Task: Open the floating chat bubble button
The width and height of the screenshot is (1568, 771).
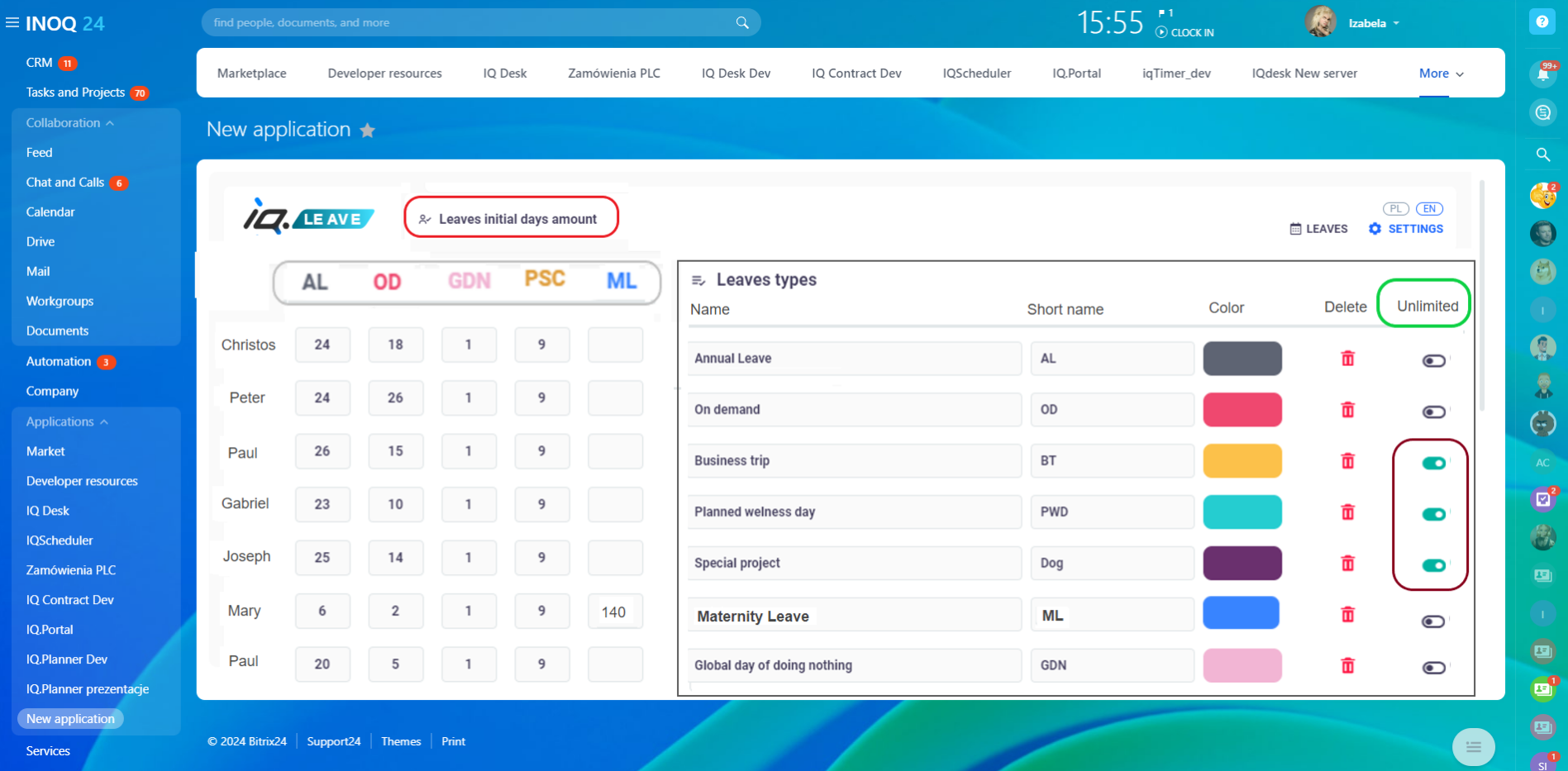Action: 1473,748
